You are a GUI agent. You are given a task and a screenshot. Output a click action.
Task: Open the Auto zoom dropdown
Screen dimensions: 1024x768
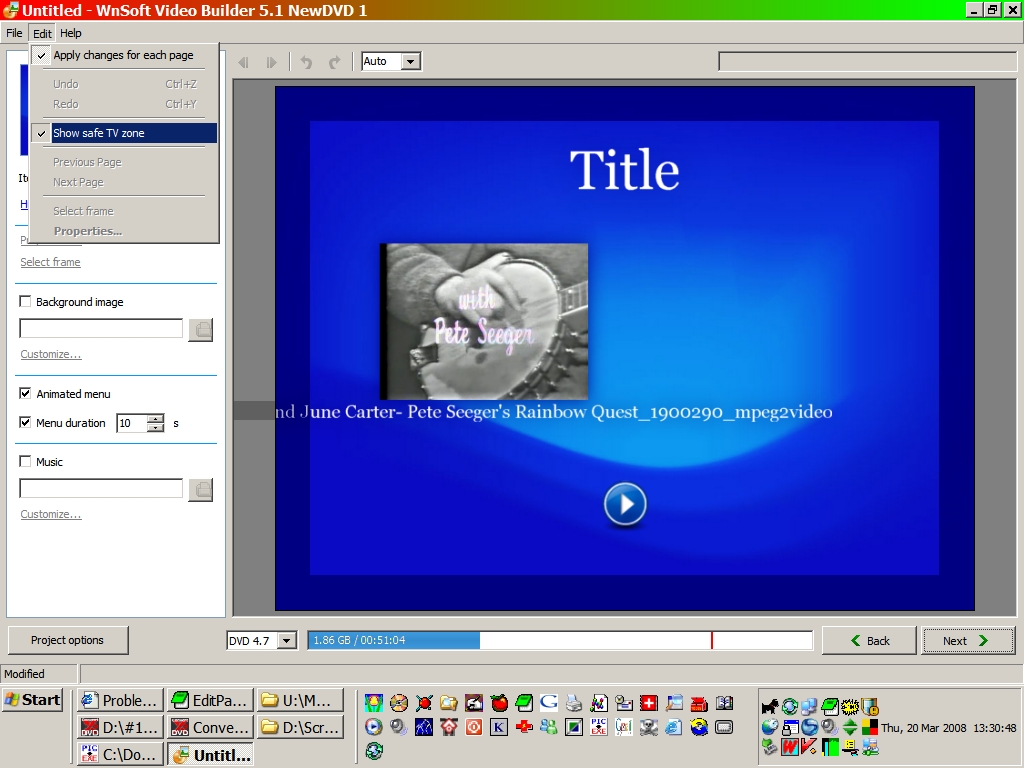(410, 61)
